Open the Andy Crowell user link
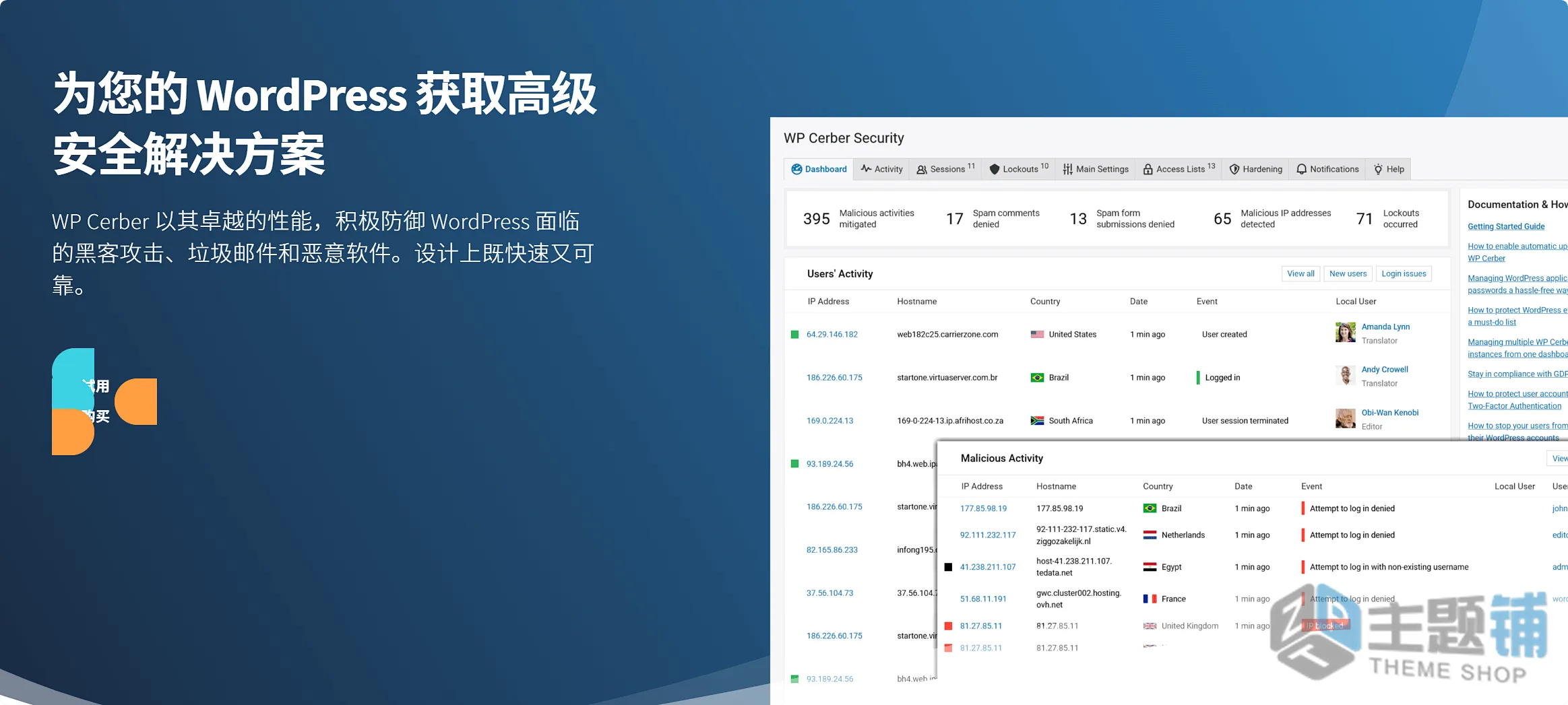Viewport: 1568px width, 705px height. 1385,370
